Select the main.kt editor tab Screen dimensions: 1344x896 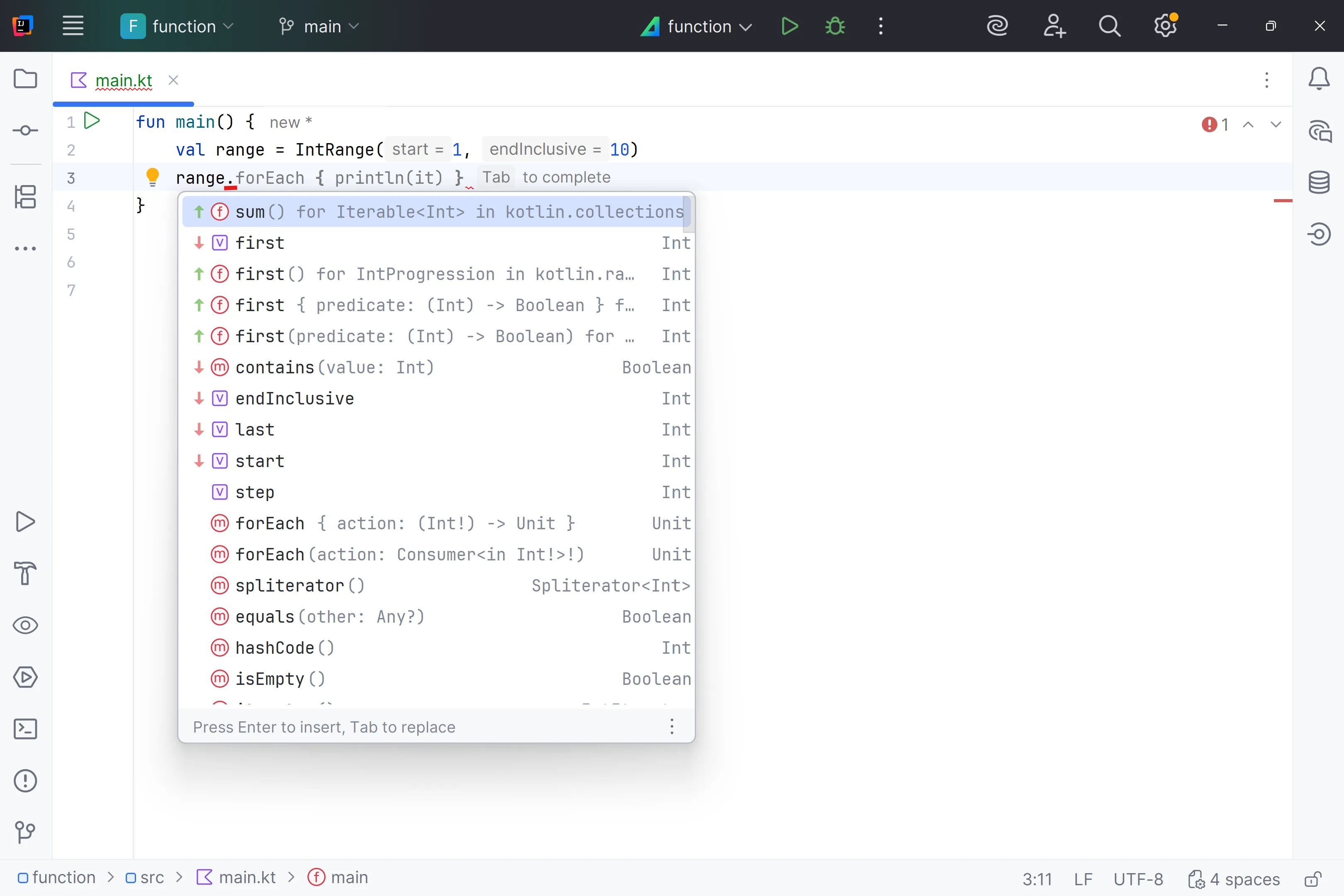(x=124, y=80)
